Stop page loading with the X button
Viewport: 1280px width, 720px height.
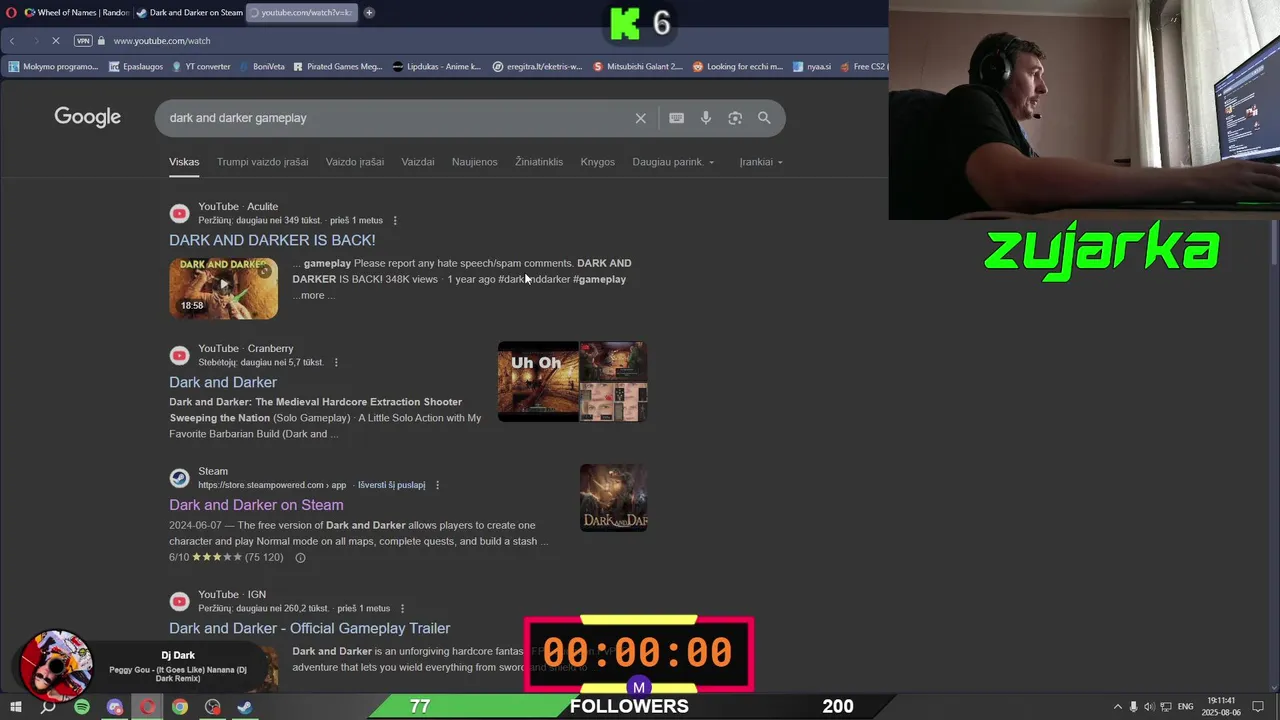pyautogui.click(x=56, y=41)
